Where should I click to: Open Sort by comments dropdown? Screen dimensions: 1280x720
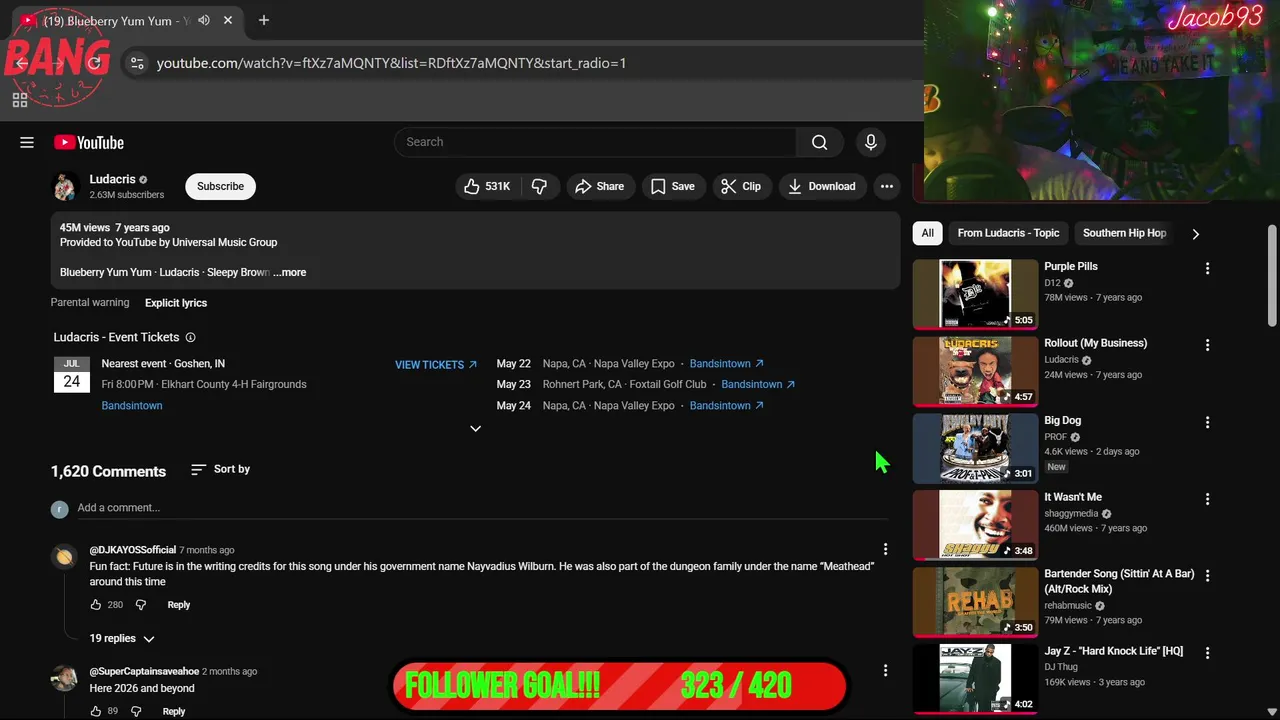tap(220, 469)
